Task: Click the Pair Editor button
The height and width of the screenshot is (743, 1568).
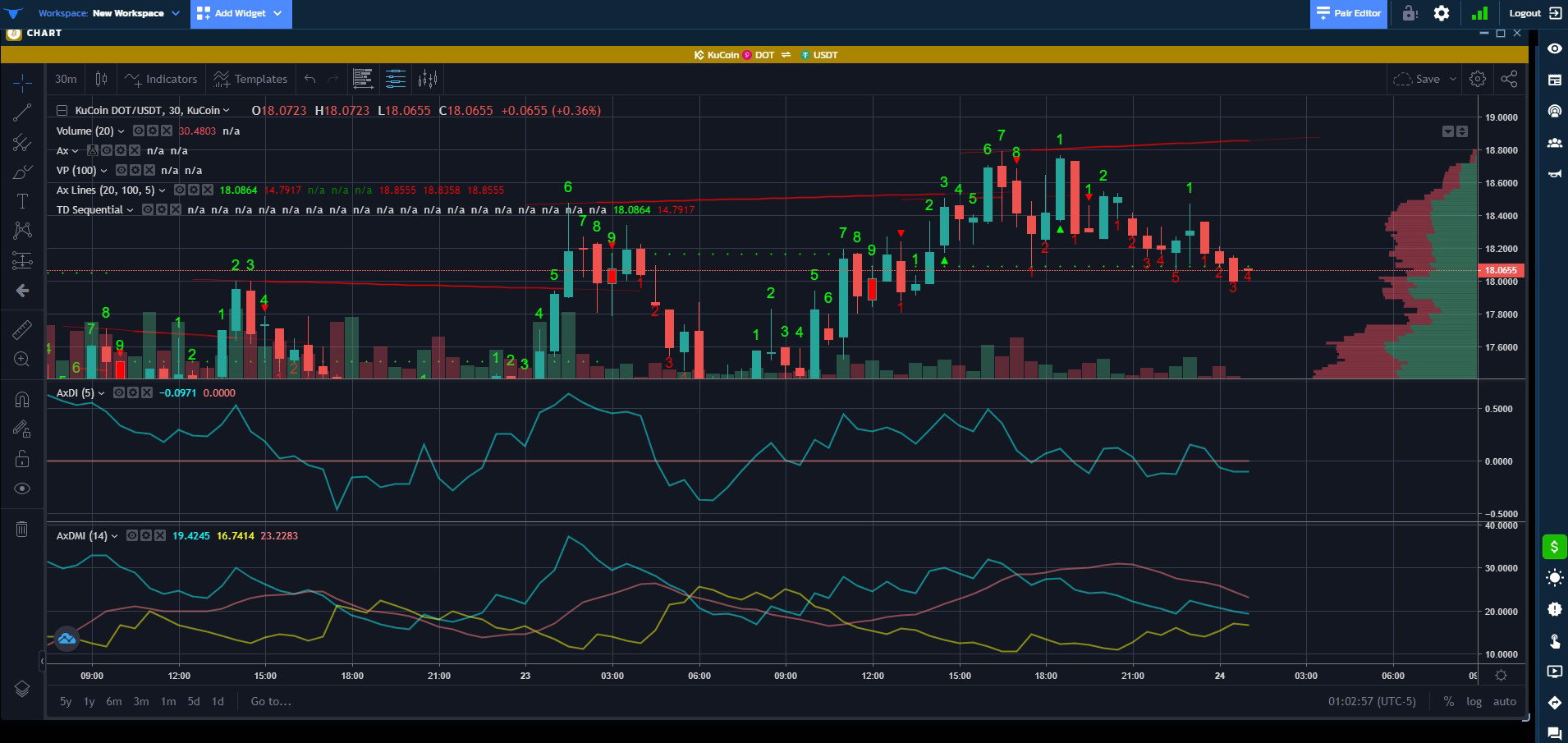Action: [1349, 13]
